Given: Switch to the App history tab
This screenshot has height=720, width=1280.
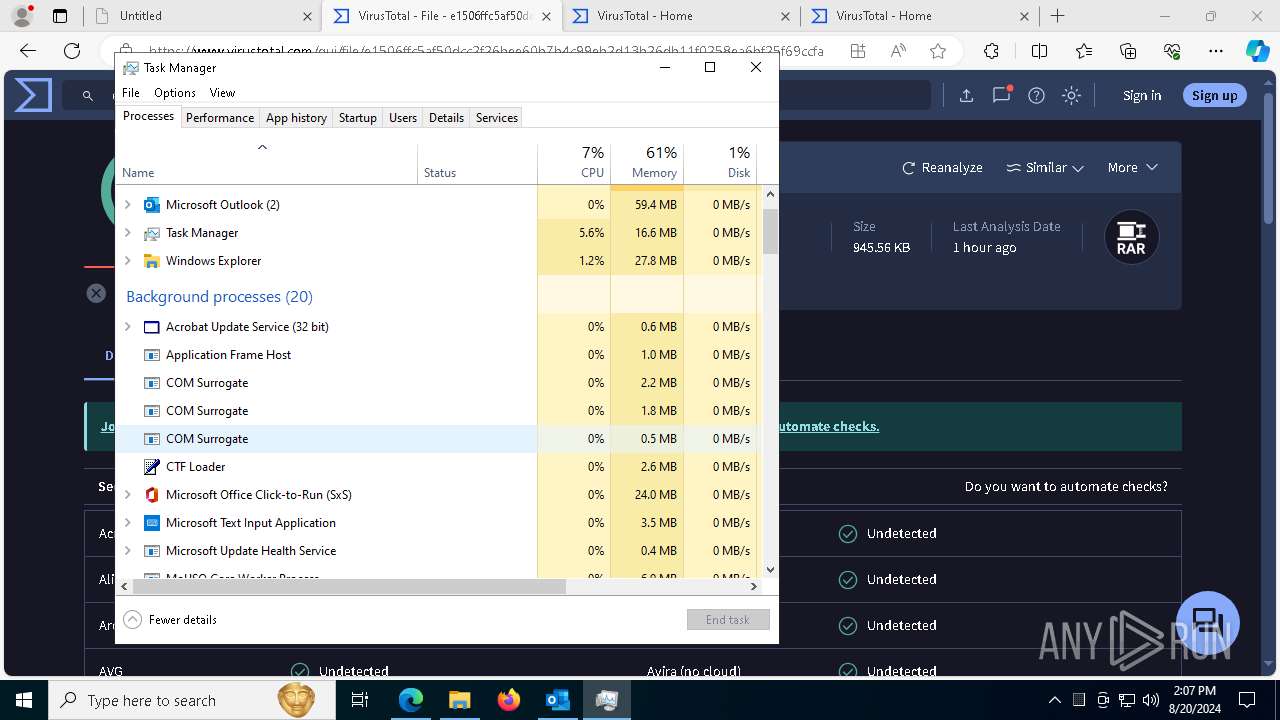Looking at the screenshot, I should (x=296, y=118).
